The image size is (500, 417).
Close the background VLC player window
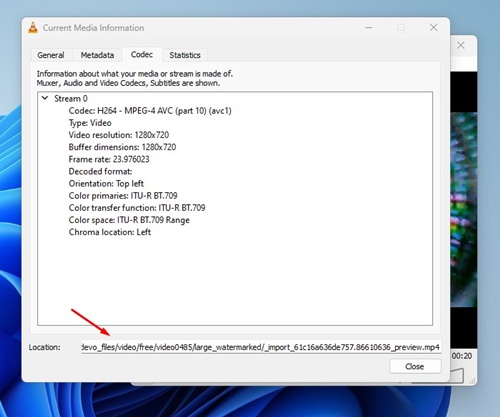[x=461, y=45]
